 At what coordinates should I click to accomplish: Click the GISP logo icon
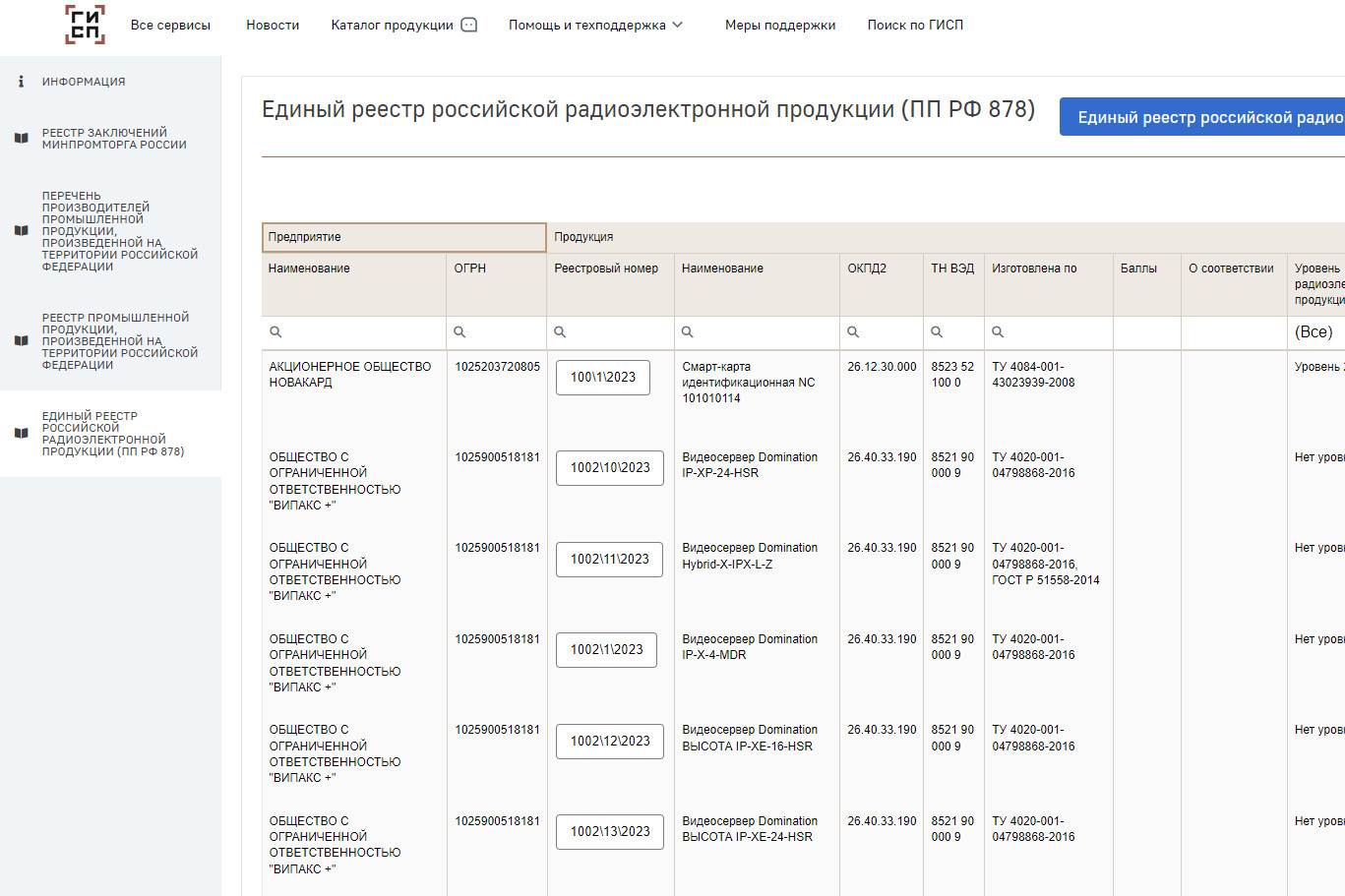pyautogui.click(x=85, y=25)
